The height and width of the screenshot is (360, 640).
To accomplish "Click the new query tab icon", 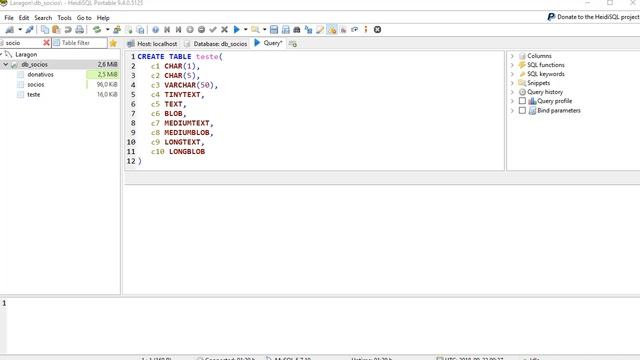I will (293, 44).
